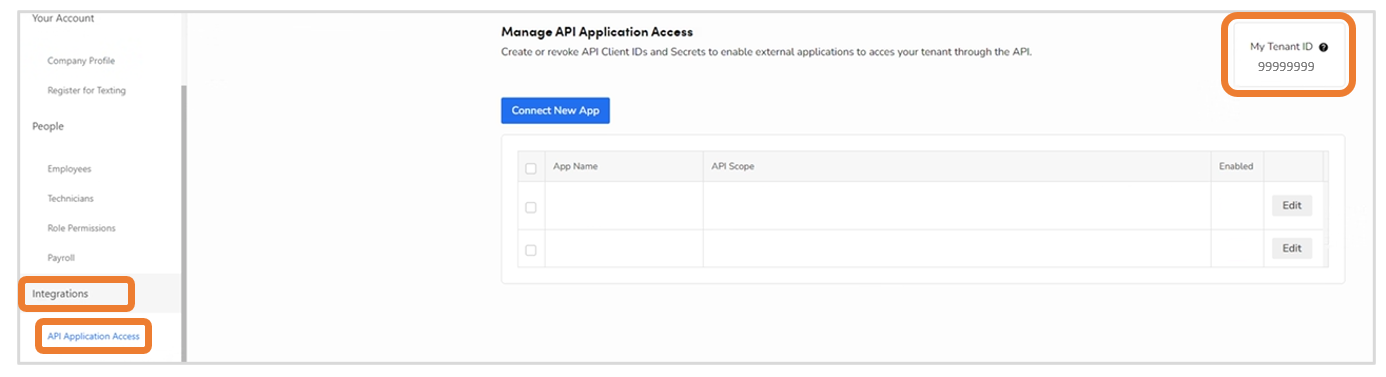Viewport: 1386px width, 377px height.
Task: Select Technicians in the sidebar
Action: [x=70, y=199]
